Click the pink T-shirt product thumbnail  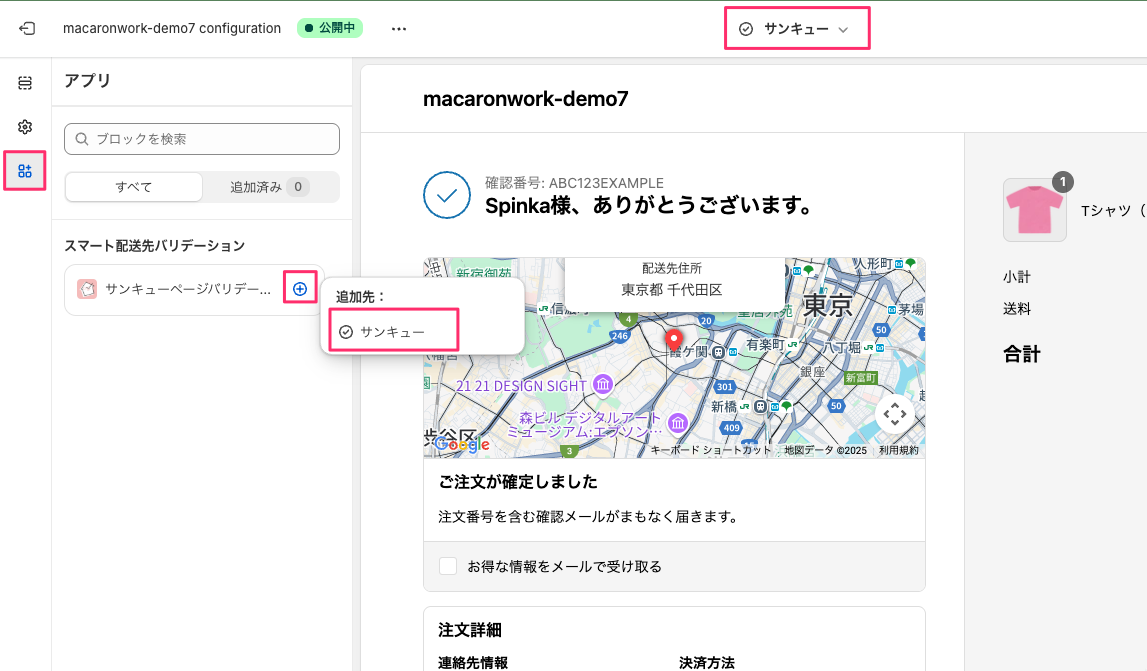(1034, 210)
